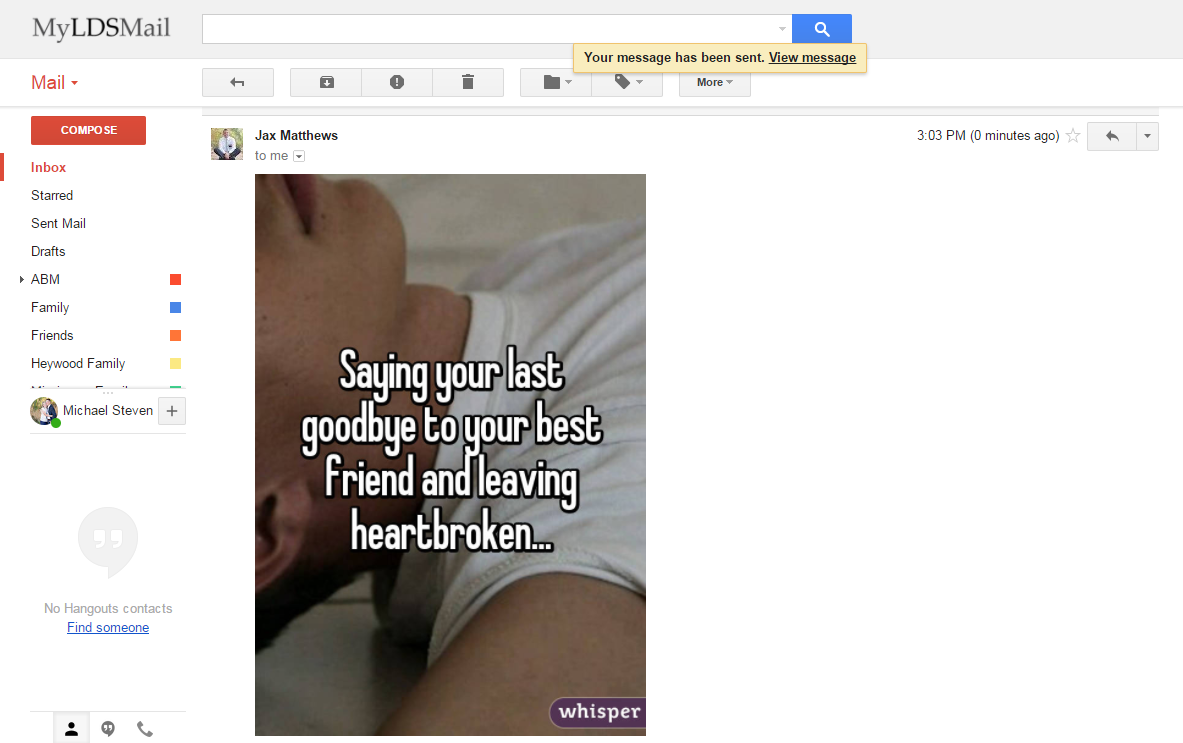Viewport: 1183px width, 743px height.
Task: Star the Jax Matthews message
Action: (1073, 136)
